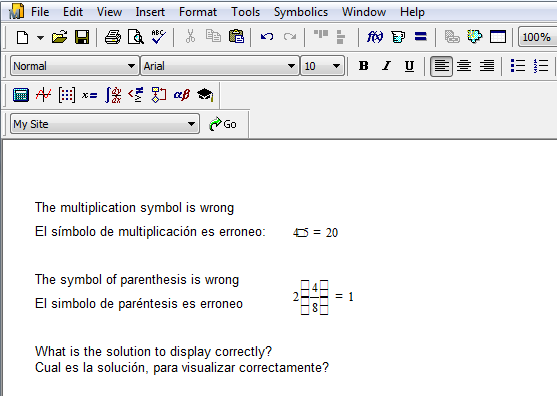Image resolution: width=557 pixels, height=396 pixels.
Task: Toggle Italic formatting
Action: tap(386, 66)
